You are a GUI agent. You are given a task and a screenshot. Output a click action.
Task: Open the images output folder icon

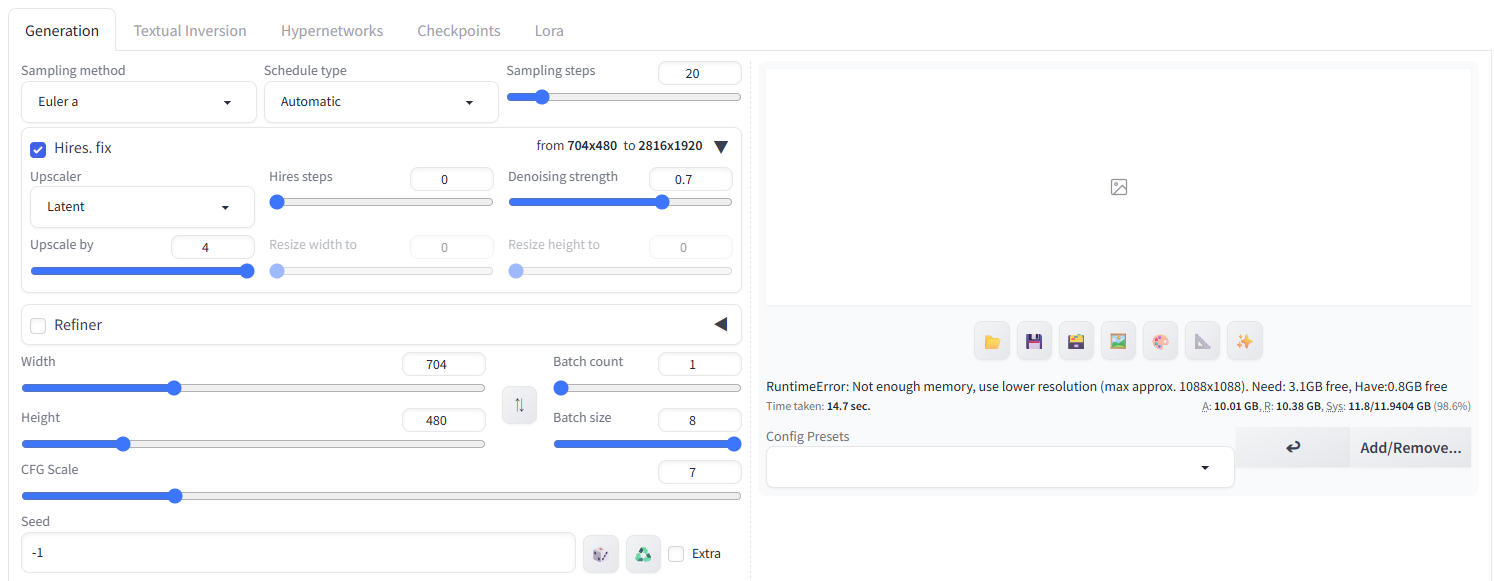point(992,341)
